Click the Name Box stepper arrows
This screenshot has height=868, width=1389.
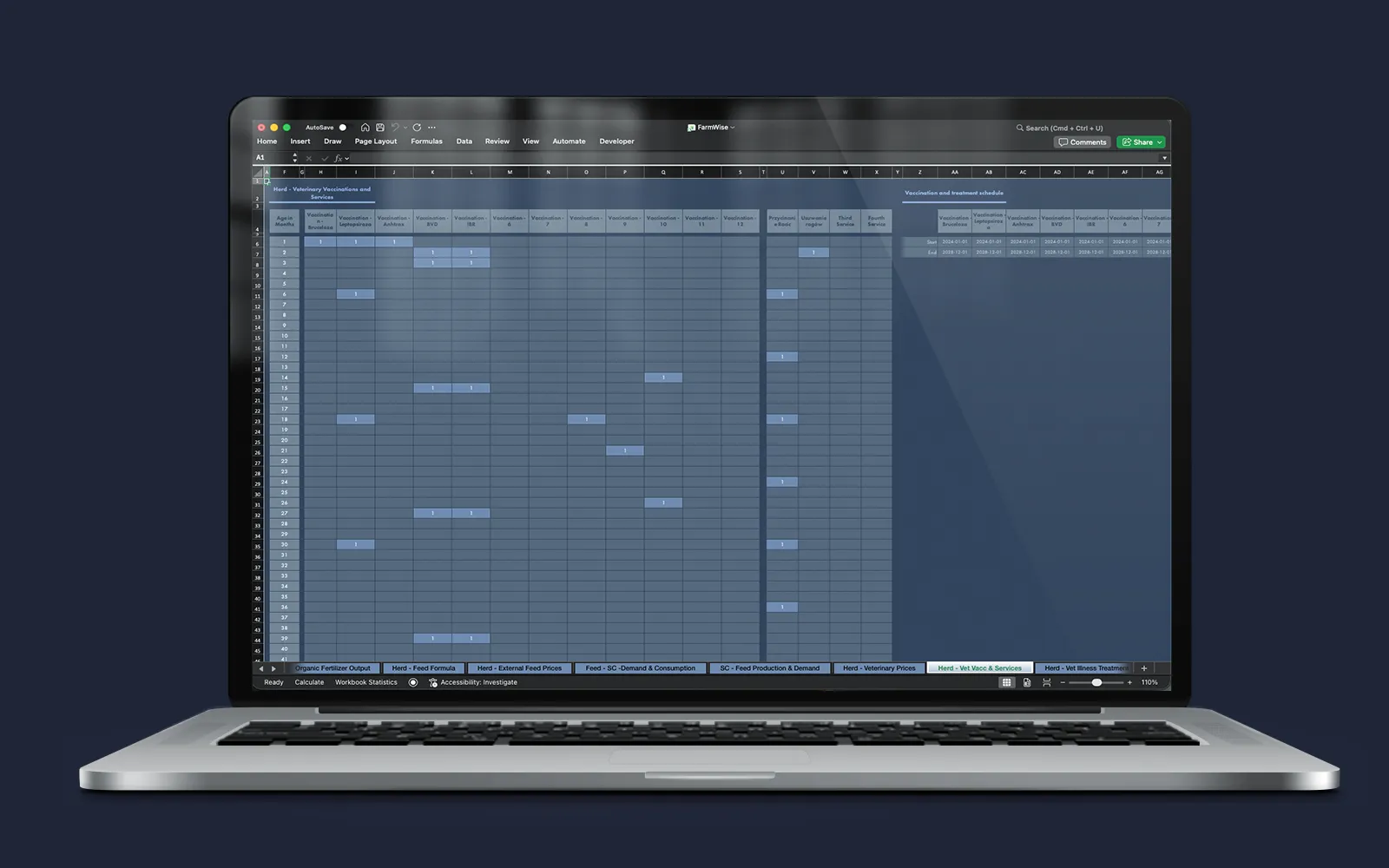(x=295, y=158)
